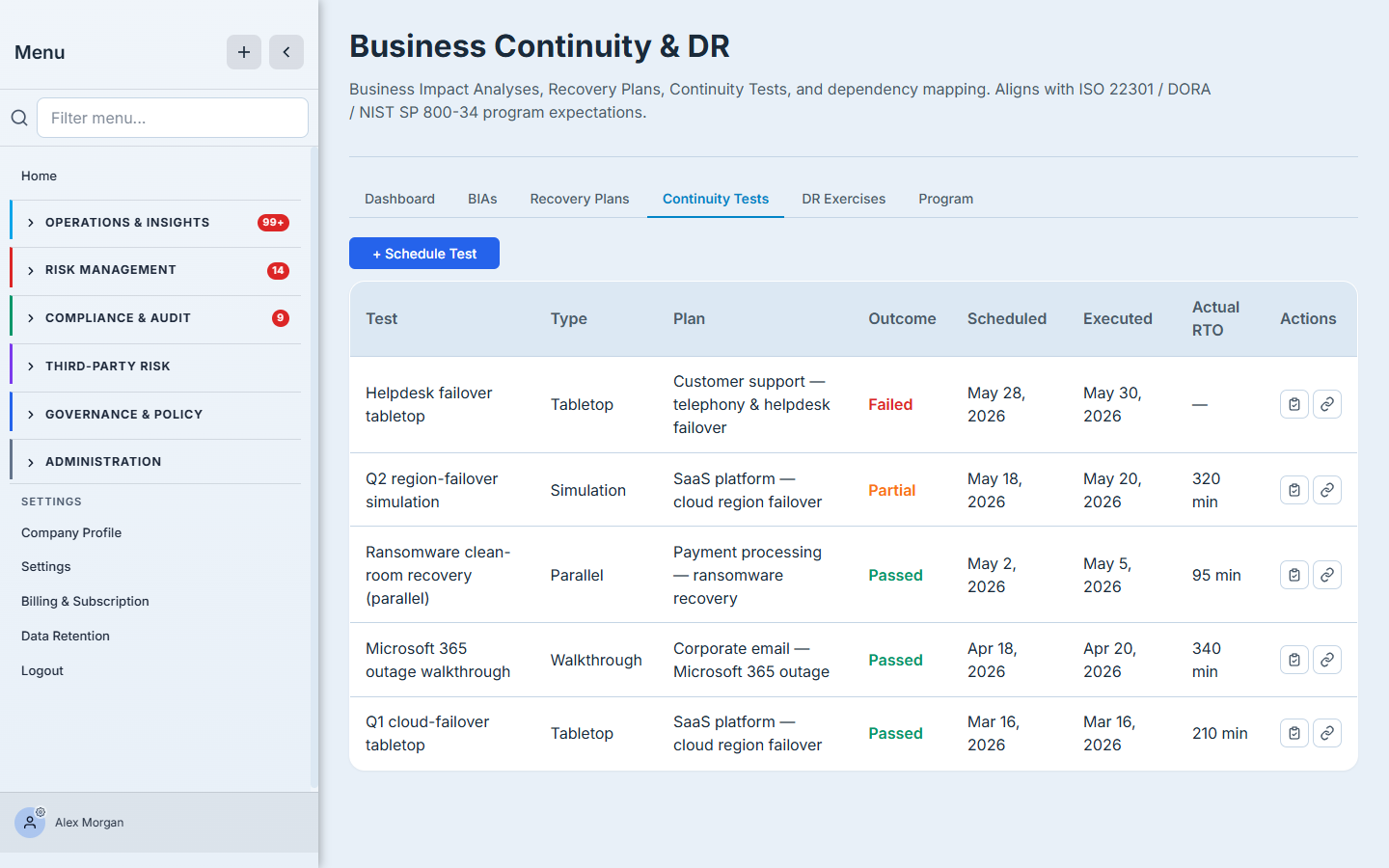This screenshot has width=1389, height=868.
Task: Click Logout
Action: (x=42, y=670)
